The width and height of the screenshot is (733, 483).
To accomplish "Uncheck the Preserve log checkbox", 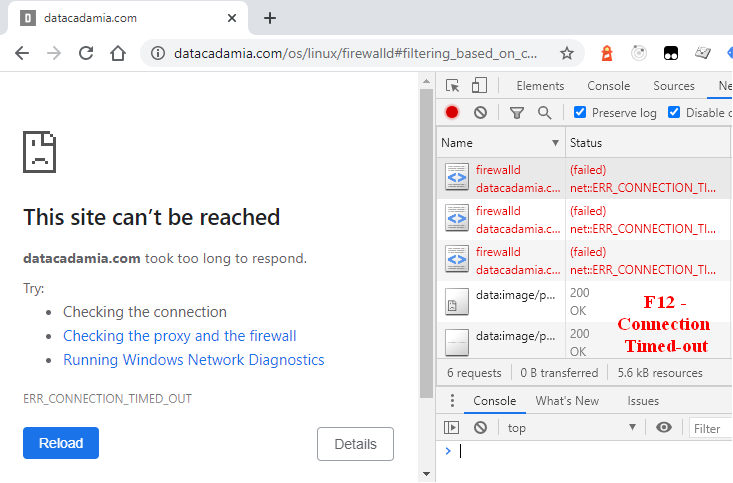I will pos(580,112).
